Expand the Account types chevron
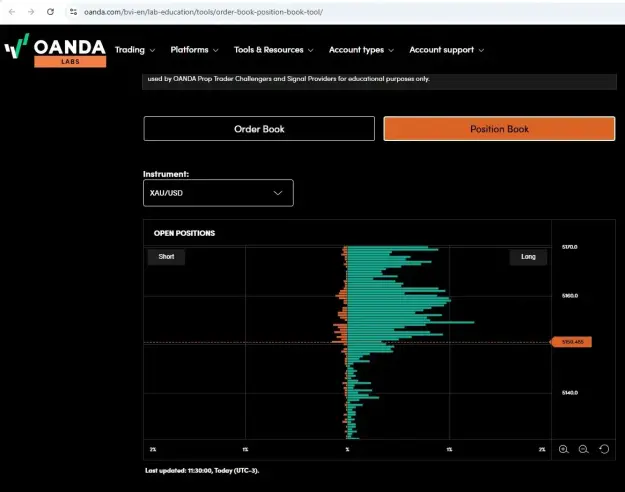 (391, 50)
